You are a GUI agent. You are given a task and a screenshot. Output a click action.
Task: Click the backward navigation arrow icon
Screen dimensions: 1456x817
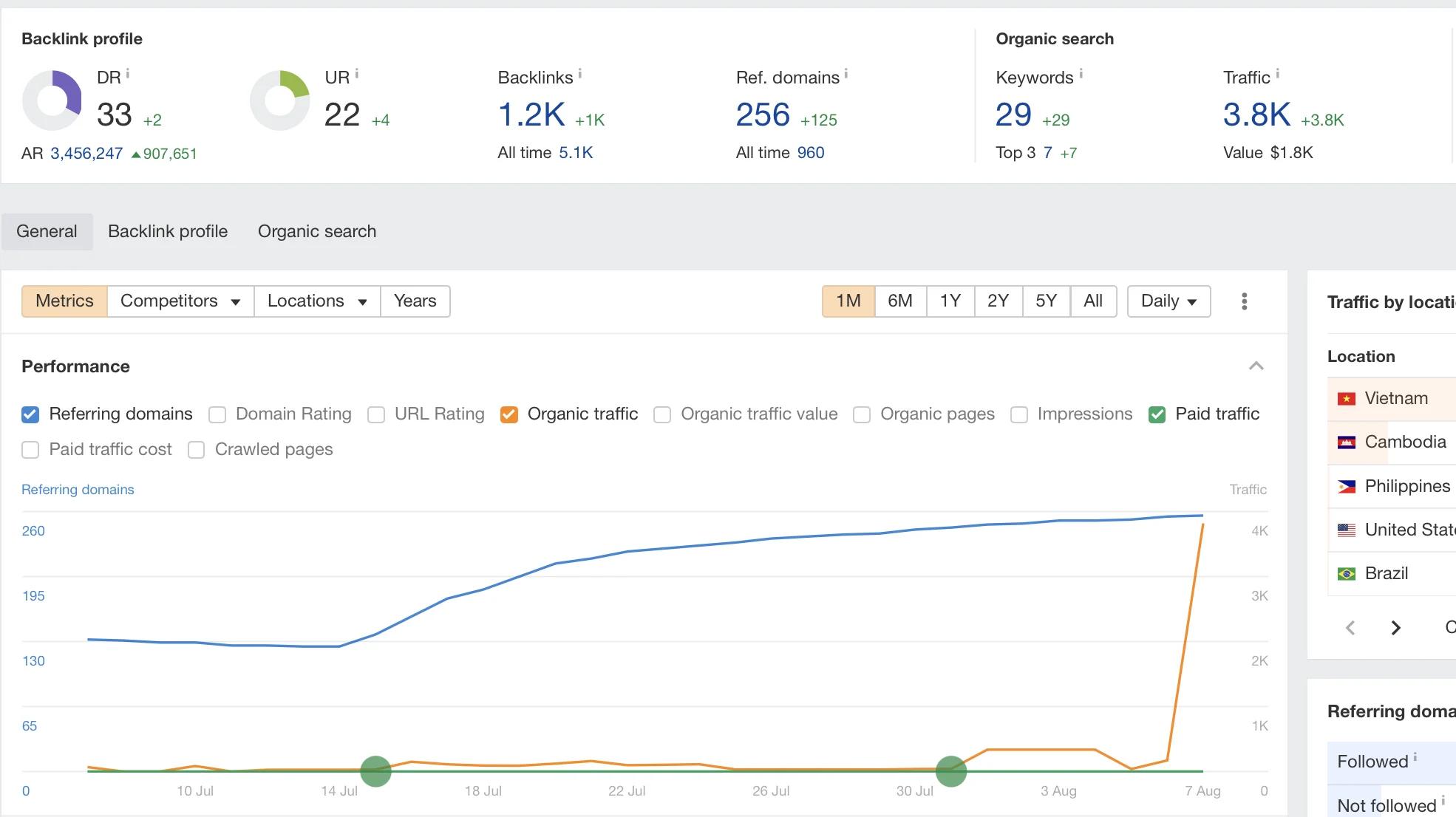click(1350, 626)
